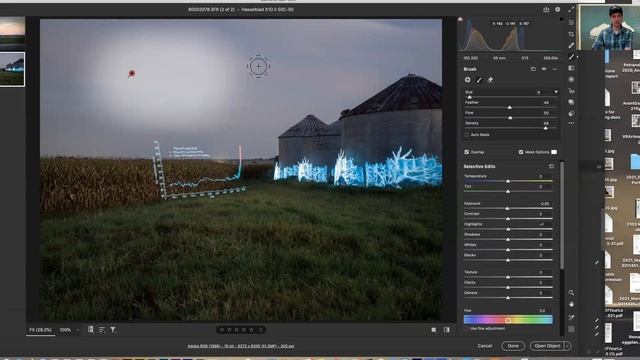The height and width of the screenshot is (360, 640).
Task: Click the Feather slider handle
Action: click(x=509, y=107)
